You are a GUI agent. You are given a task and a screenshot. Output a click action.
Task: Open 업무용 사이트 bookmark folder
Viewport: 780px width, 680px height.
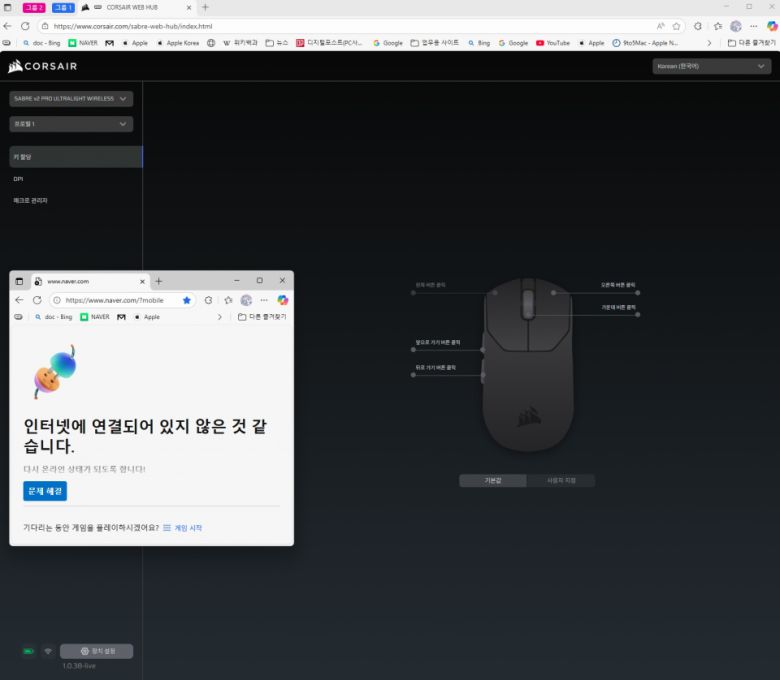(434, 43)
